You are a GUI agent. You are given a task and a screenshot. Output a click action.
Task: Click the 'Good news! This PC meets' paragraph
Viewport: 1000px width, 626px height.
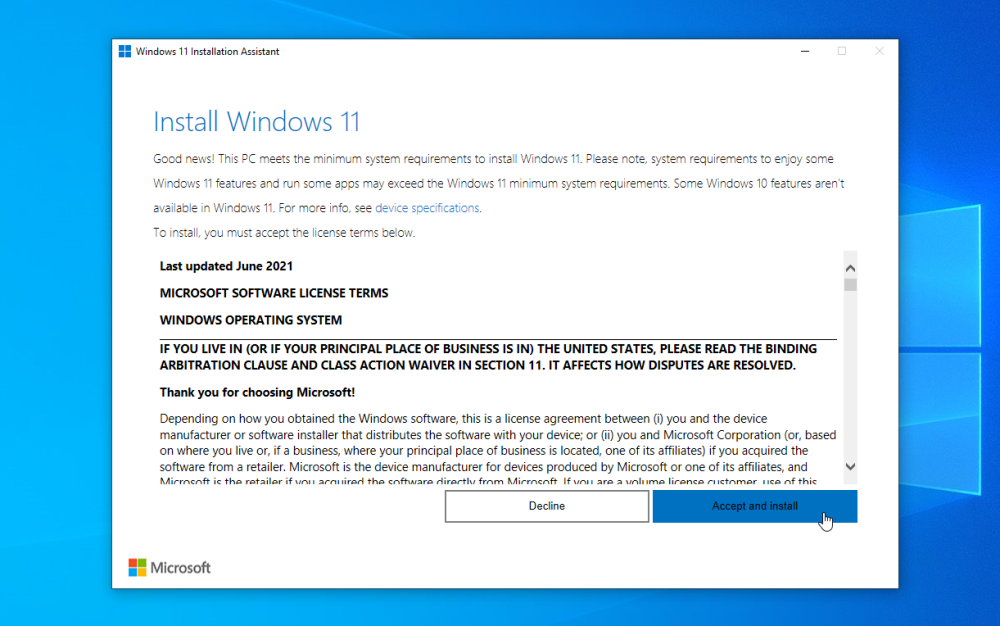coord(499,183)
